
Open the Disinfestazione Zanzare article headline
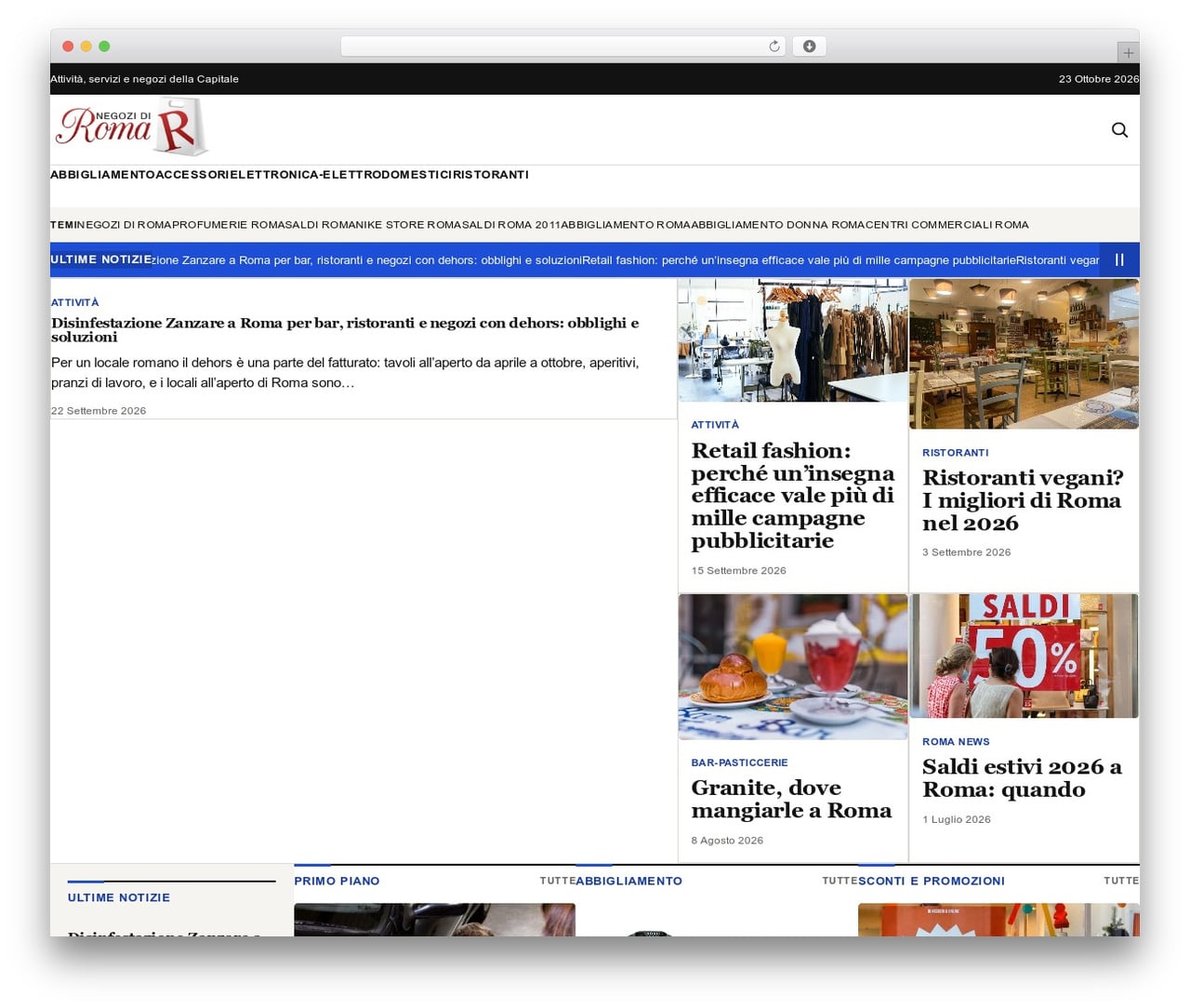pyautogui.click(x=345, y=330)
